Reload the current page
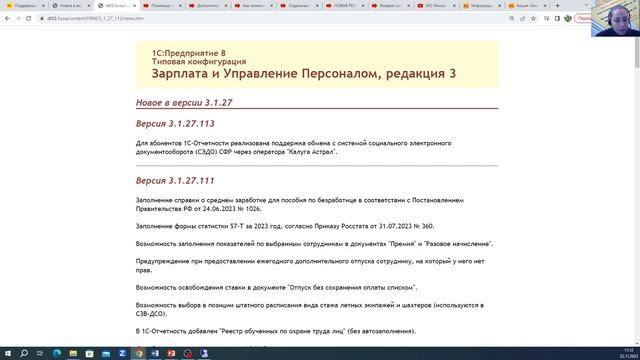The image size is (640, 360). 29,18
